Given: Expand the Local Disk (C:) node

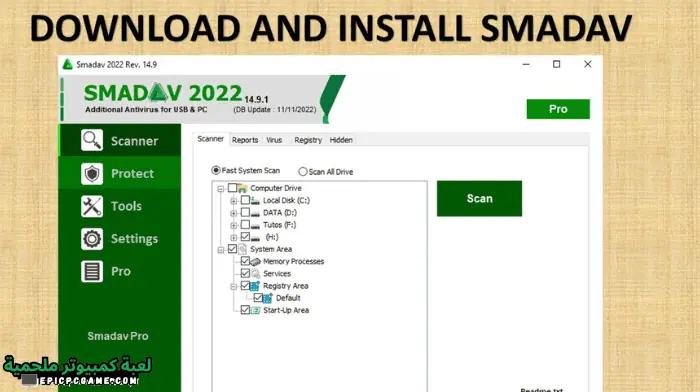Looking at the screenshot, I should (233, 201).
